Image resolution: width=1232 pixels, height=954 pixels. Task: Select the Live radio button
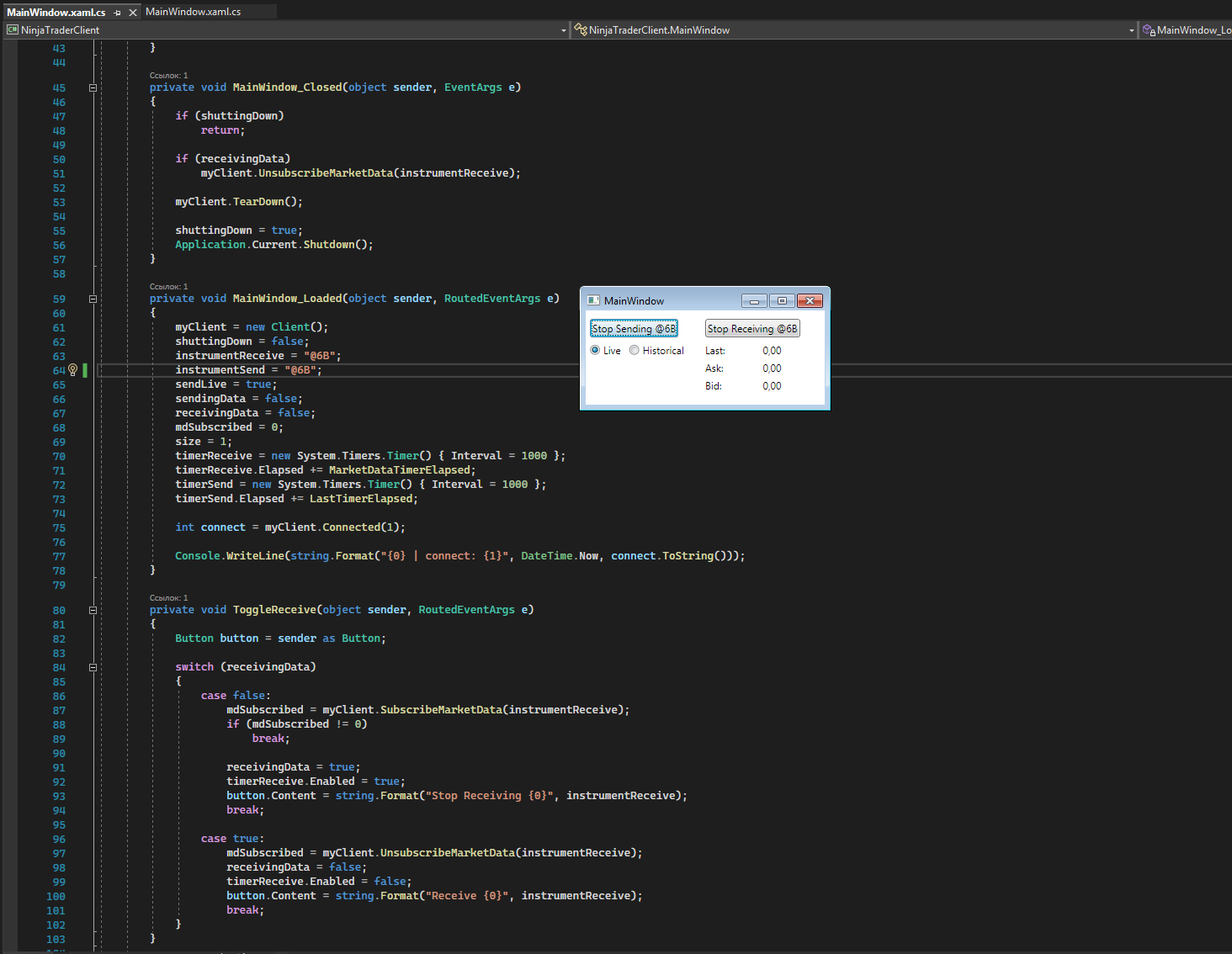click(596, 351)
